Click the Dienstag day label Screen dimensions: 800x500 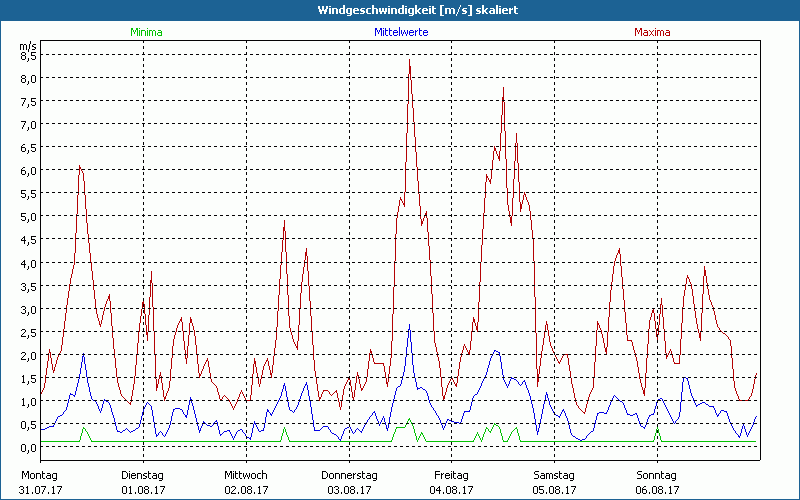(x=143, y=475)
